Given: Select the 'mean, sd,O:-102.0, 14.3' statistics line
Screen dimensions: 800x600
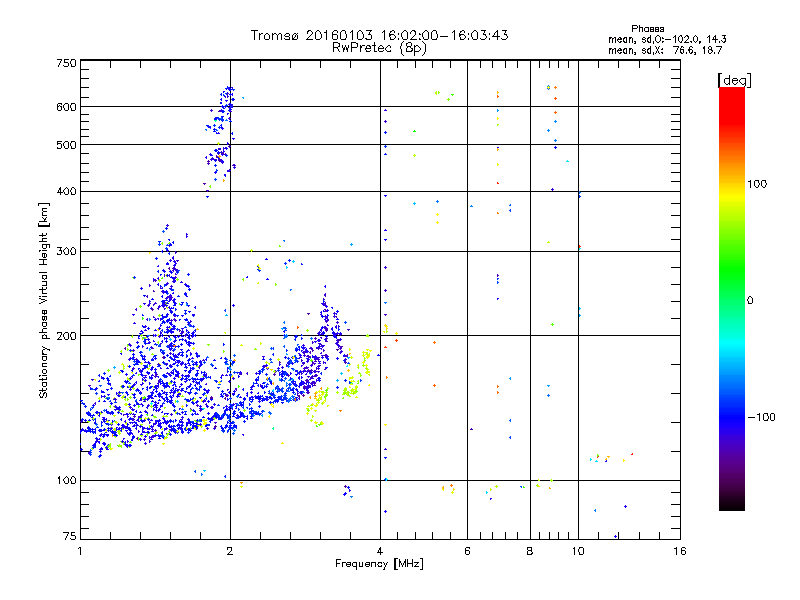Looking at the screenshot, I should 667,39.
